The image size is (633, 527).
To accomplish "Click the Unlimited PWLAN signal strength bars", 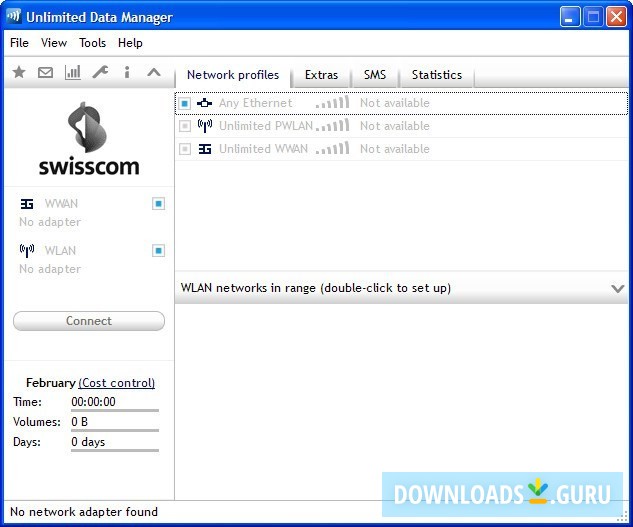I will tap(332, 125).
